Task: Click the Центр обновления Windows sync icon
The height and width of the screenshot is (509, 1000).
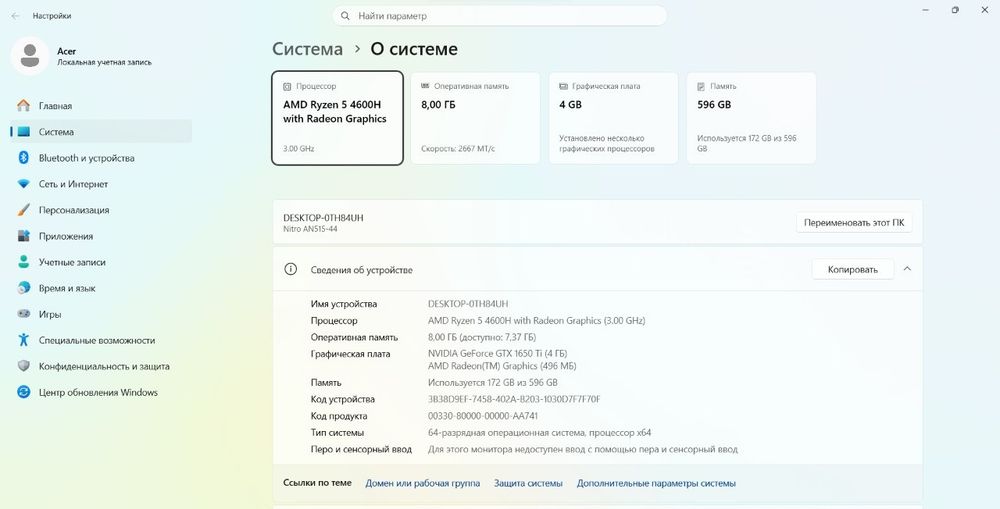Action: [24, 392]
